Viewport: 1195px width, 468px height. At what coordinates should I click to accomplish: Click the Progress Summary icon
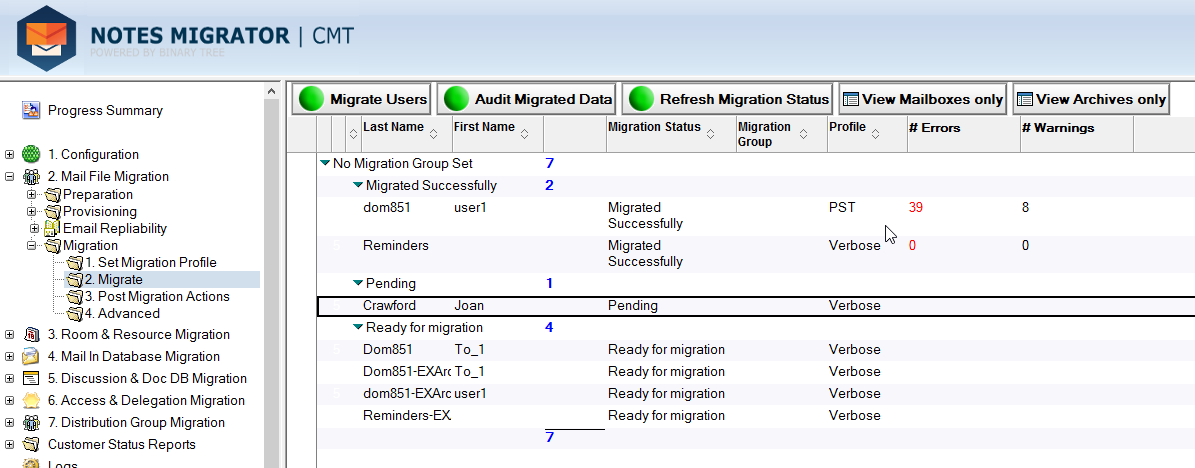[31, 110]
